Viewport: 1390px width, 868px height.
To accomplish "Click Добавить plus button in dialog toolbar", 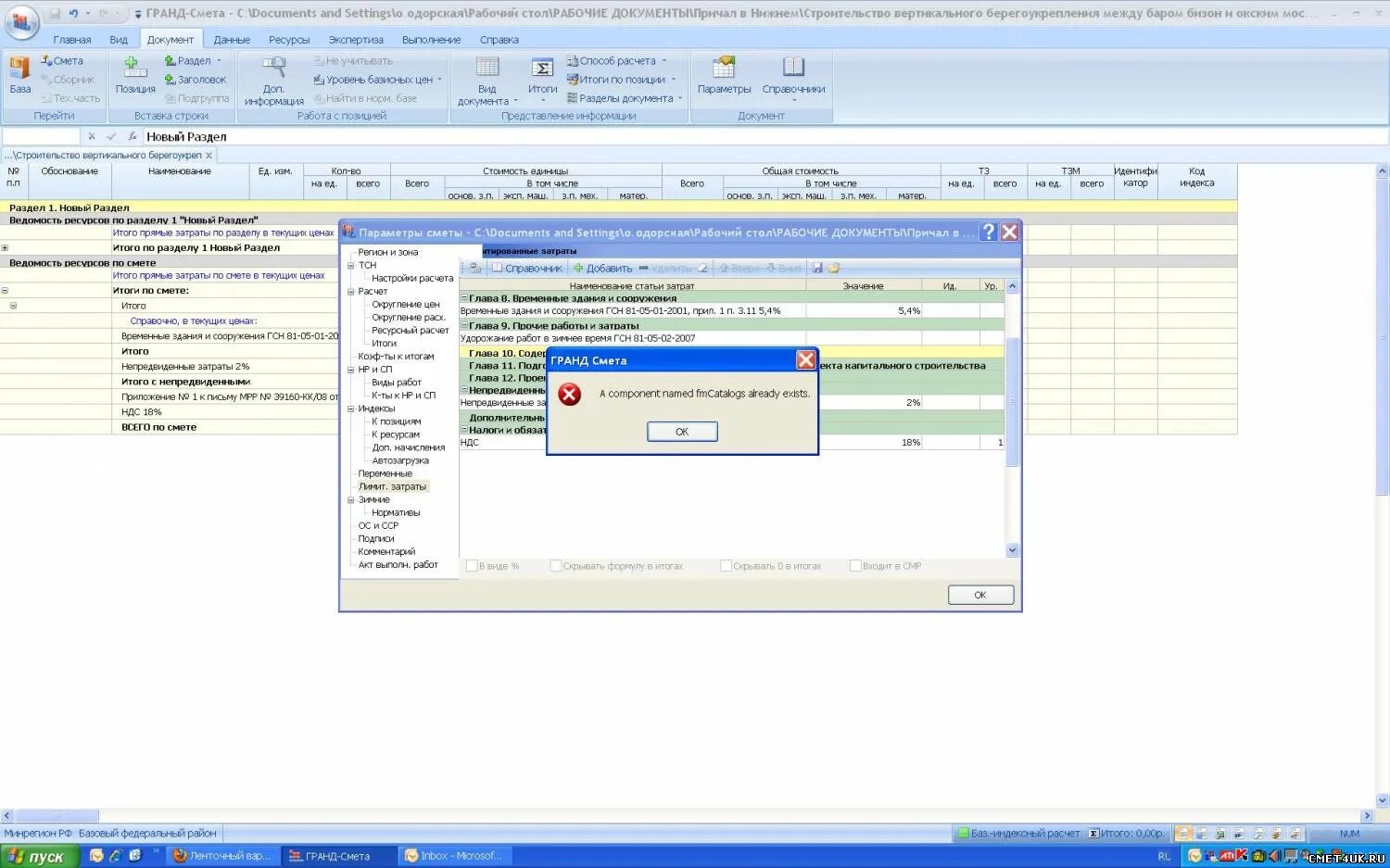I will coord(602,269).
